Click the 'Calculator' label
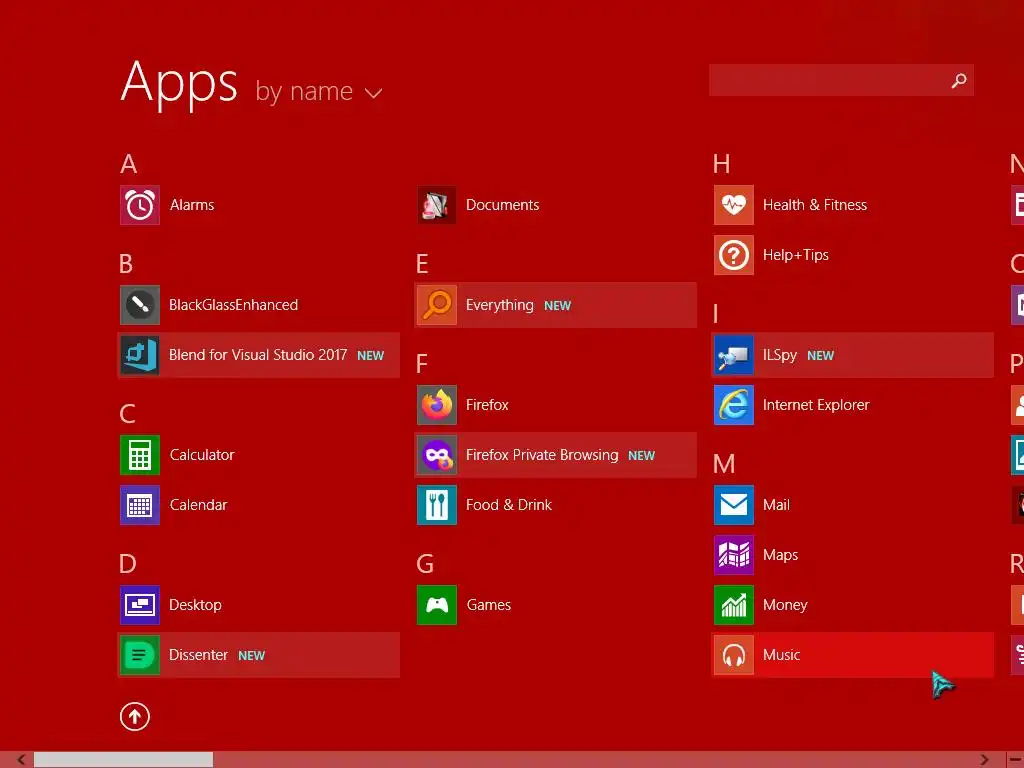The height and width of the screenshot is (768, 1024). point(202,455)
